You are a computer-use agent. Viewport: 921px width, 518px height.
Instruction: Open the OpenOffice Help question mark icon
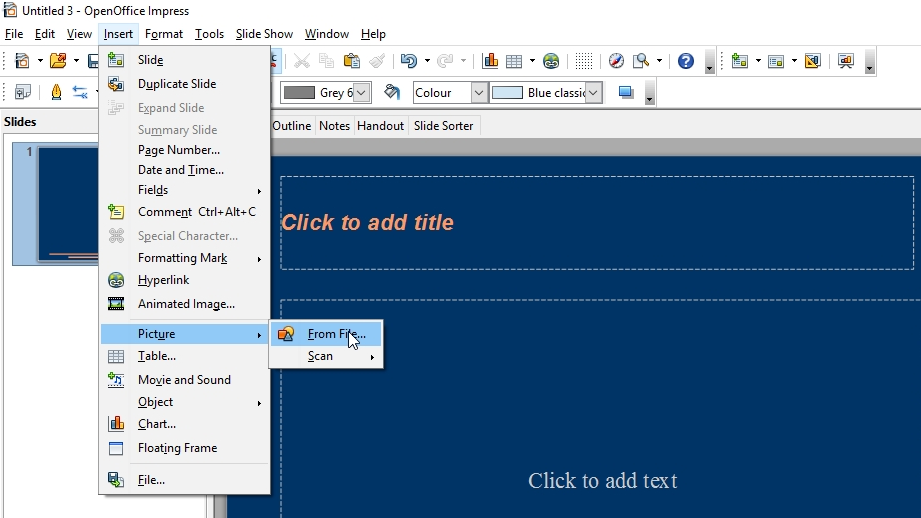[x=685, y=60]
